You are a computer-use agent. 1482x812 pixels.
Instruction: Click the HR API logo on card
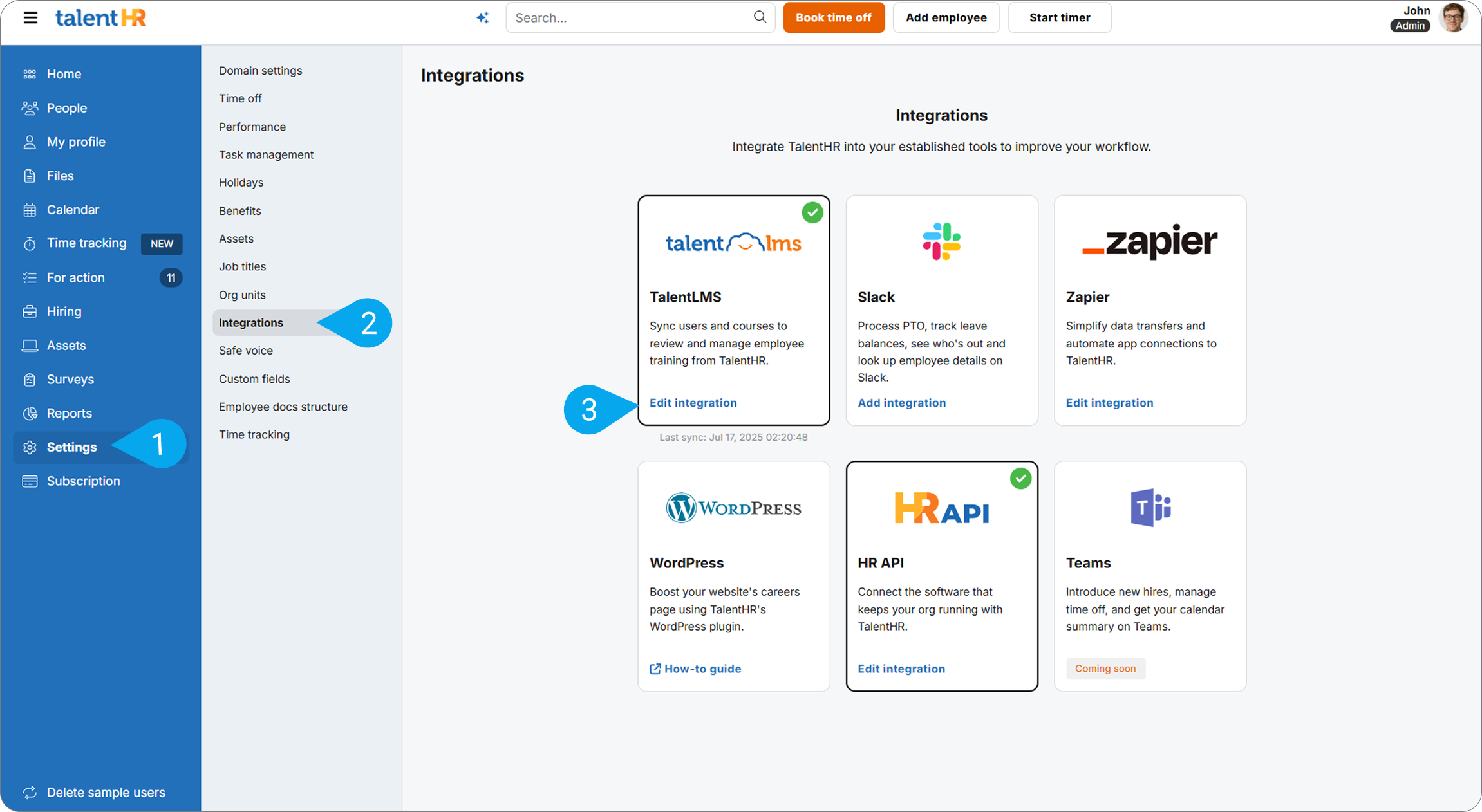coord(941,508)
